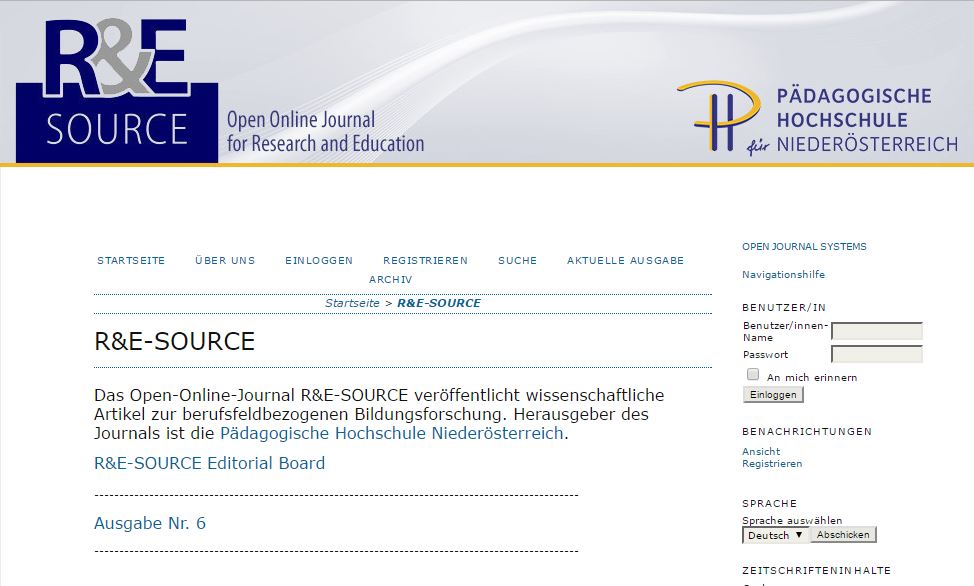Viewport: 974px width, 586px height.
Task: Expand the Deutsch language dropdown
Action: [776, 535]
